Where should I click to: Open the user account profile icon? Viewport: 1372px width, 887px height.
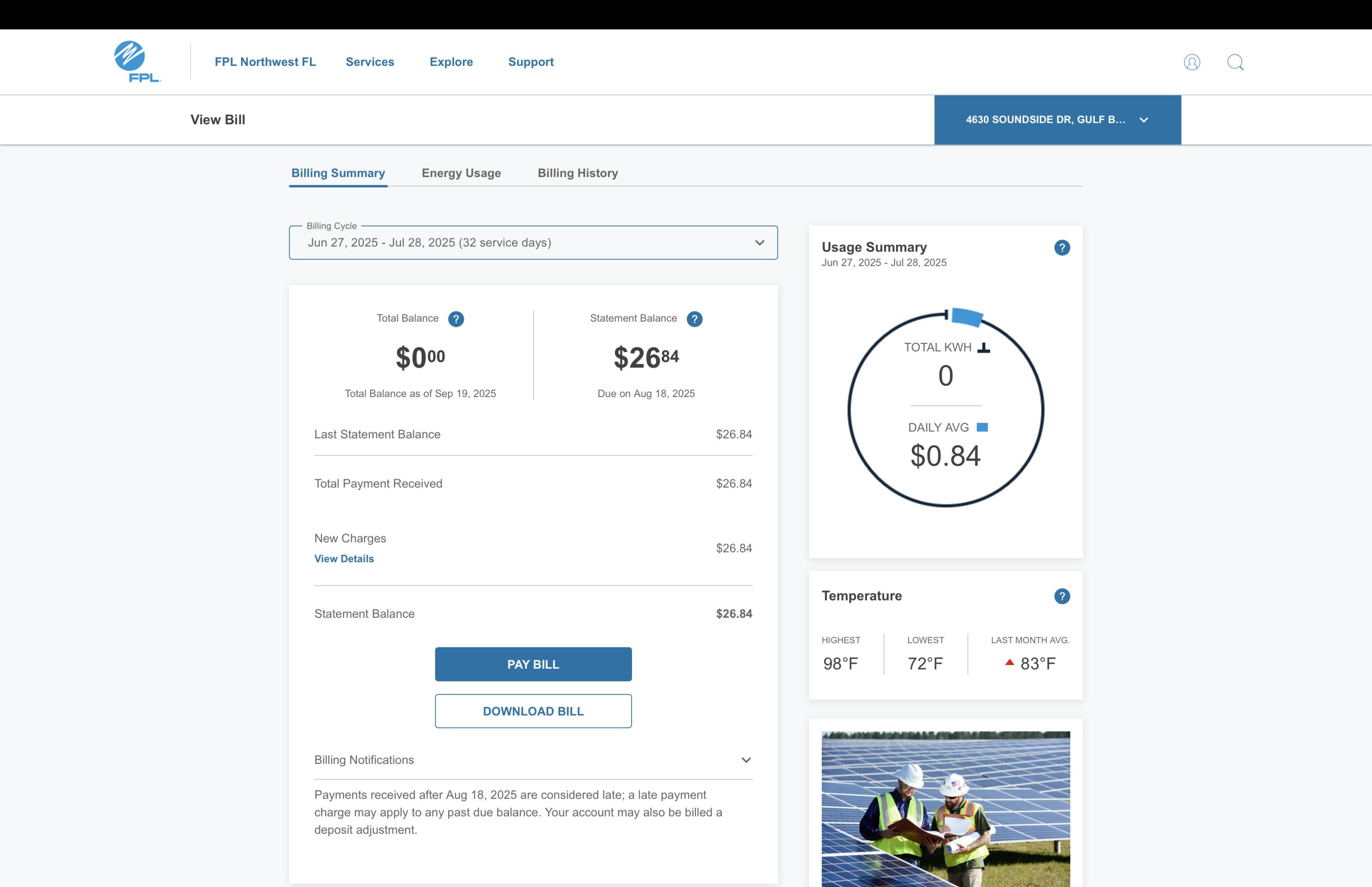click(x=1192, y=62)
